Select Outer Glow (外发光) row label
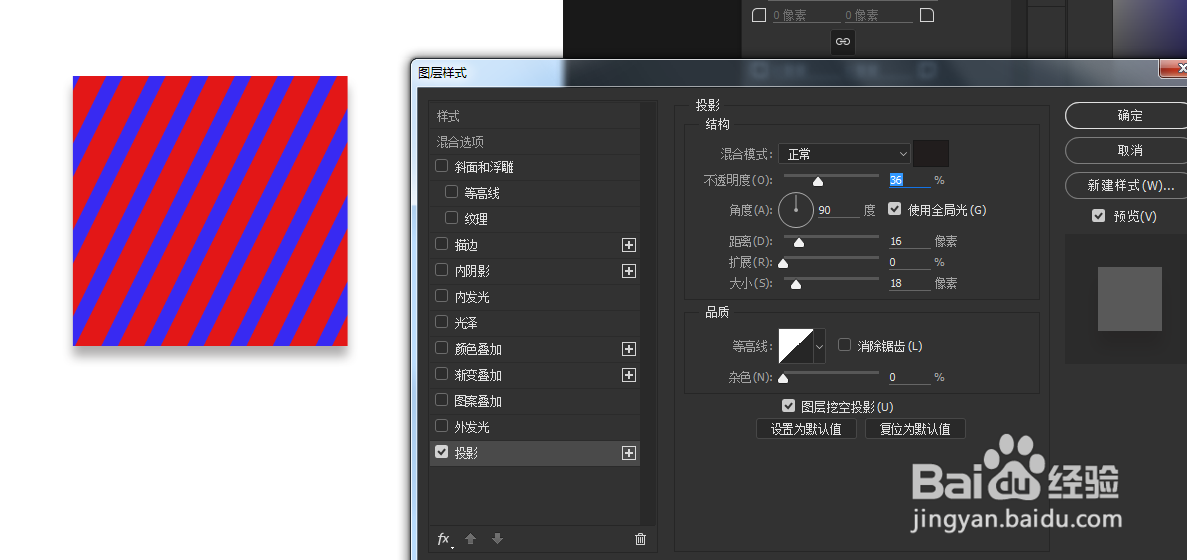The width and height of the screenshot is (1187, 560). pyautogui.click(x=472, y=428)
